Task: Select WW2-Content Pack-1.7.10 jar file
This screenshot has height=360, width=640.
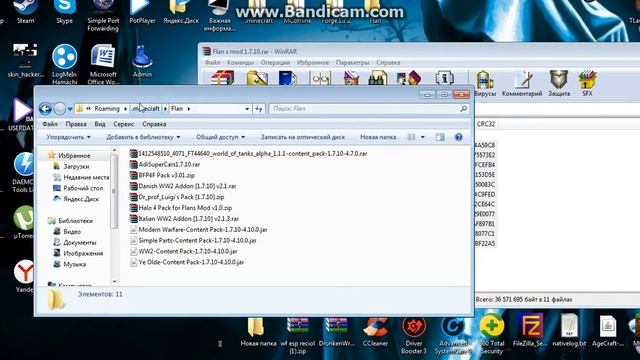Action: click(183, 251)
